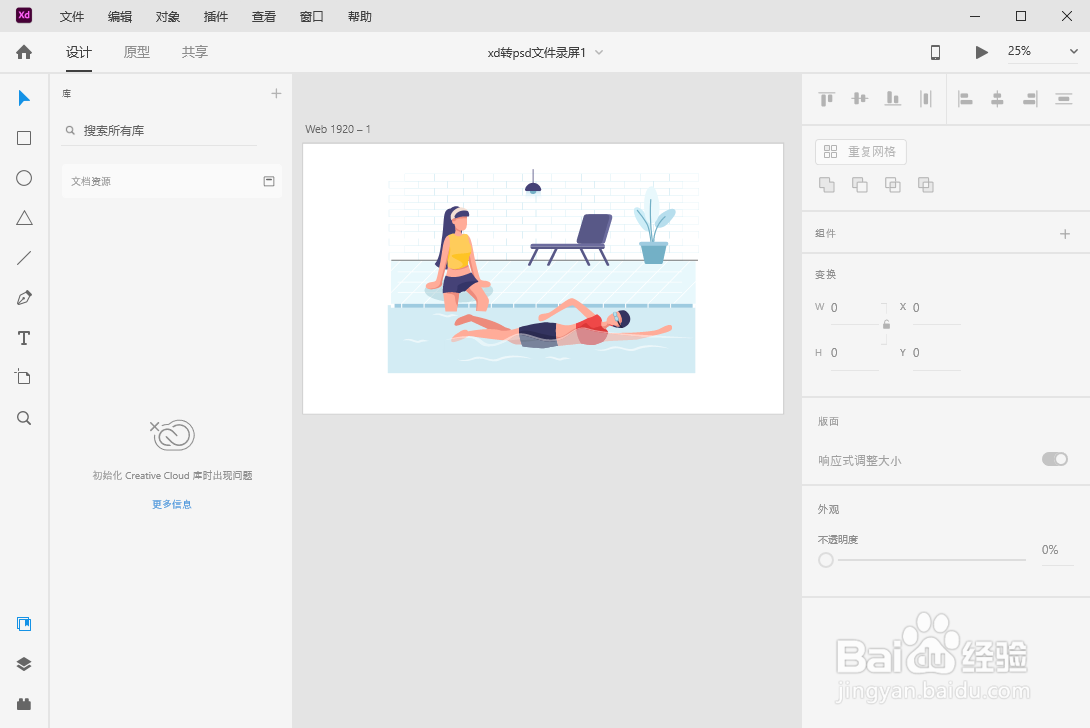
Task: Select the Artboard tool
Action: pyautogui.click(x=23, y=377)
